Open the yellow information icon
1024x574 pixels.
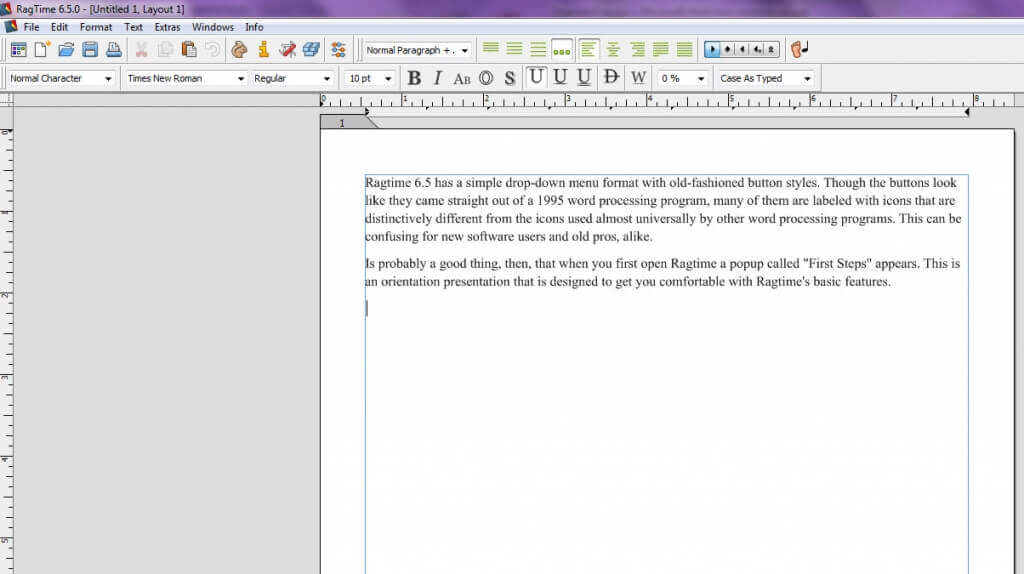(x=263, y=50)
